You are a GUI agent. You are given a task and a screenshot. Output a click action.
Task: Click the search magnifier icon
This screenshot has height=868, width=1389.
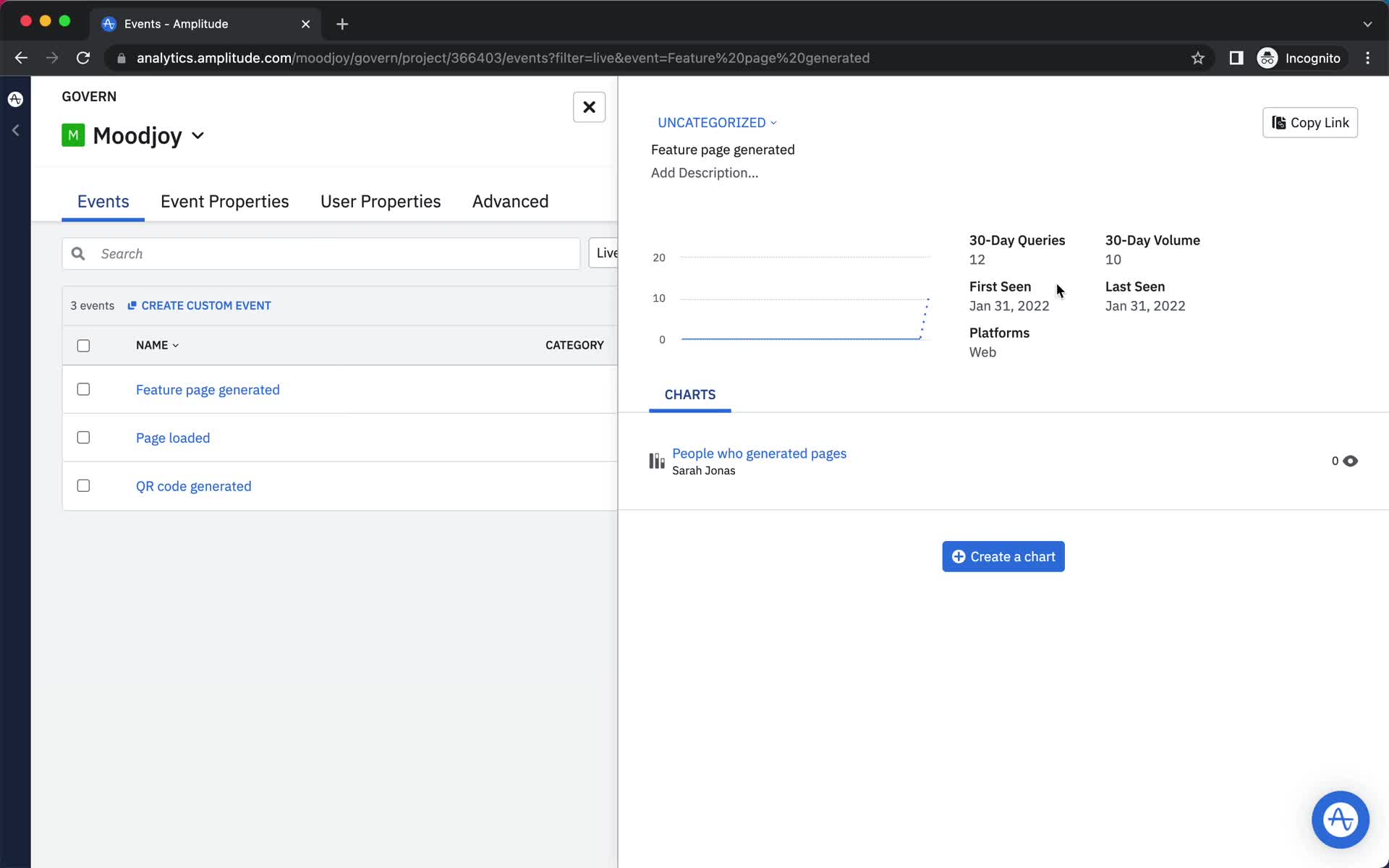tap(78, 254)
